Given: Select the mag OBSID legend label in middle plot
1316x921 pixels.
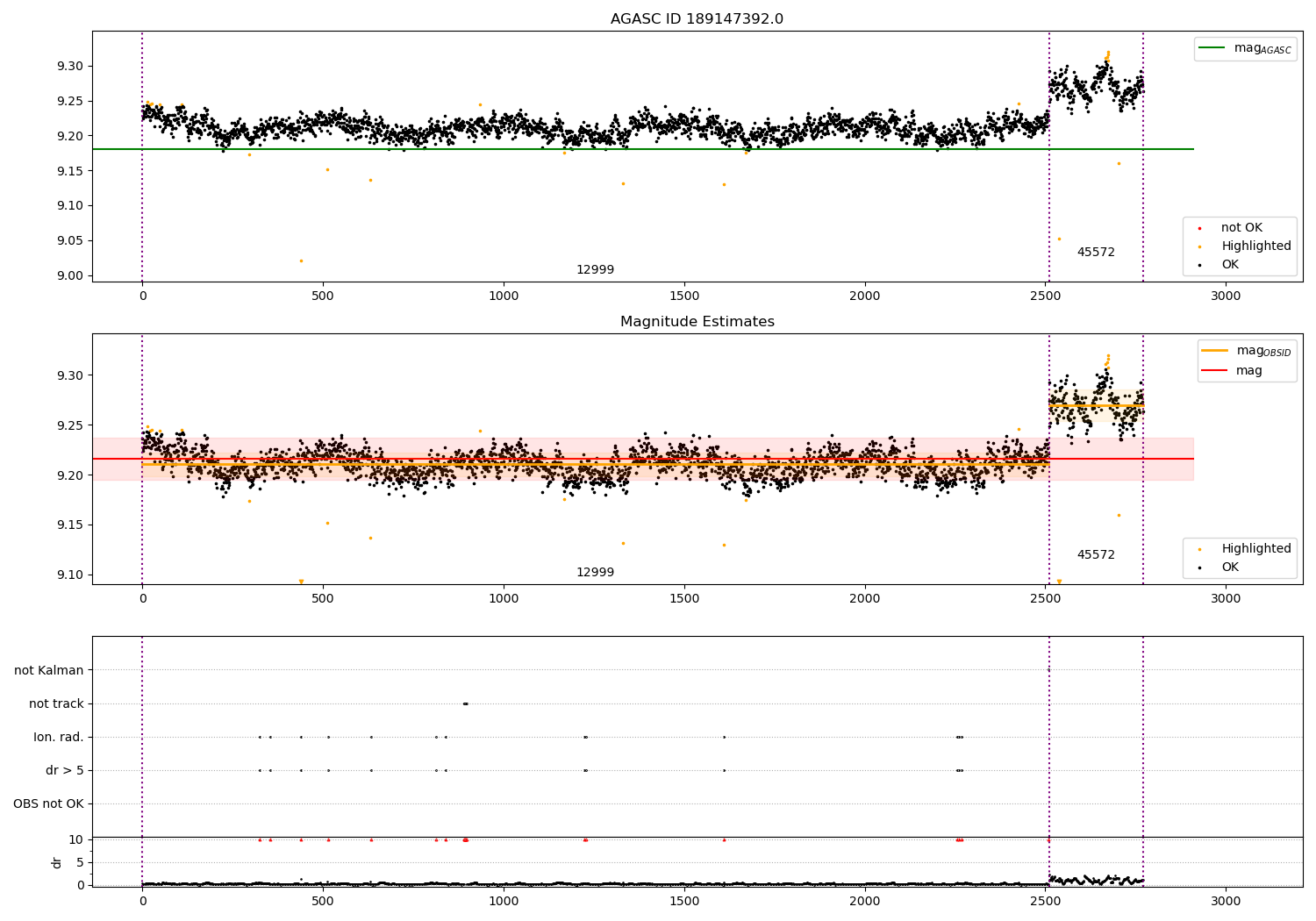Looking at the screenshot, I should pyautogui.click(x=1263, y=351).
